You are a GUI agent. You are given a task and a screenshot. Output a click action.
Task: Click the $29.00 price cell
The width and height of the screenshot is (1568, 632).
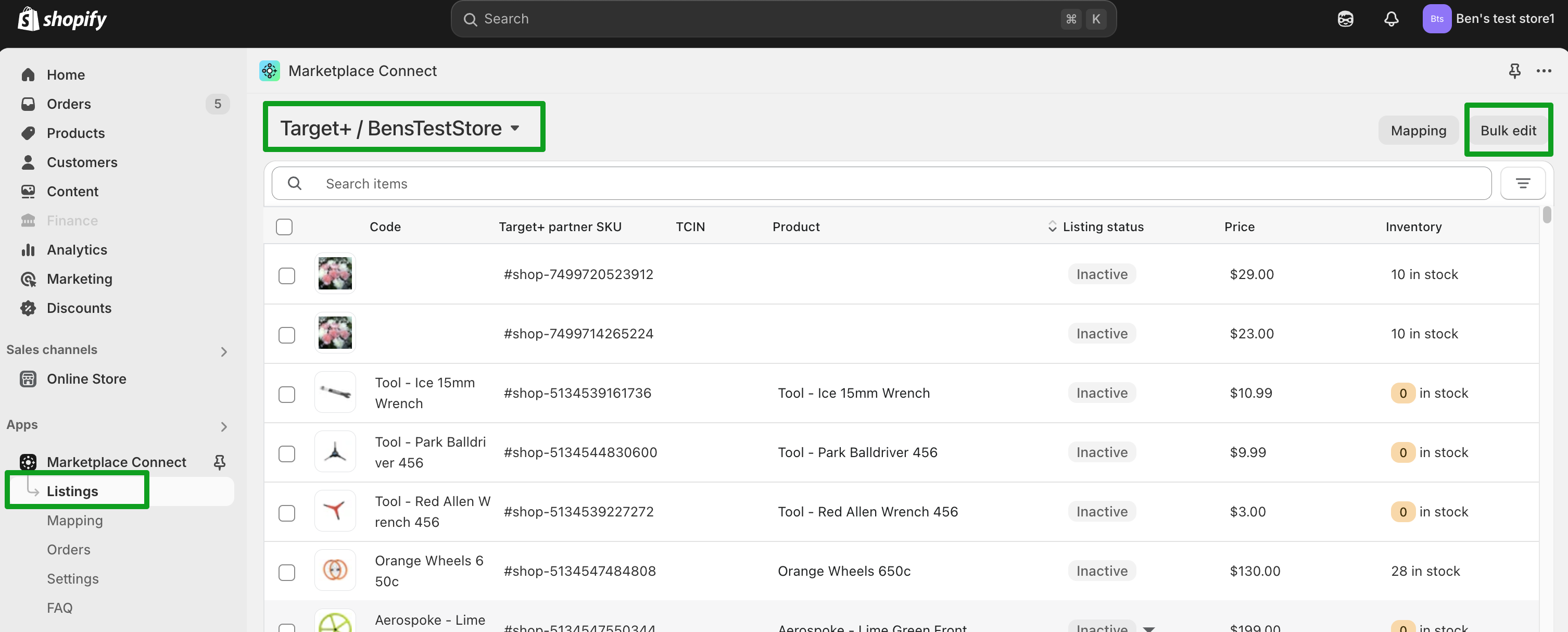[1251, 274]
